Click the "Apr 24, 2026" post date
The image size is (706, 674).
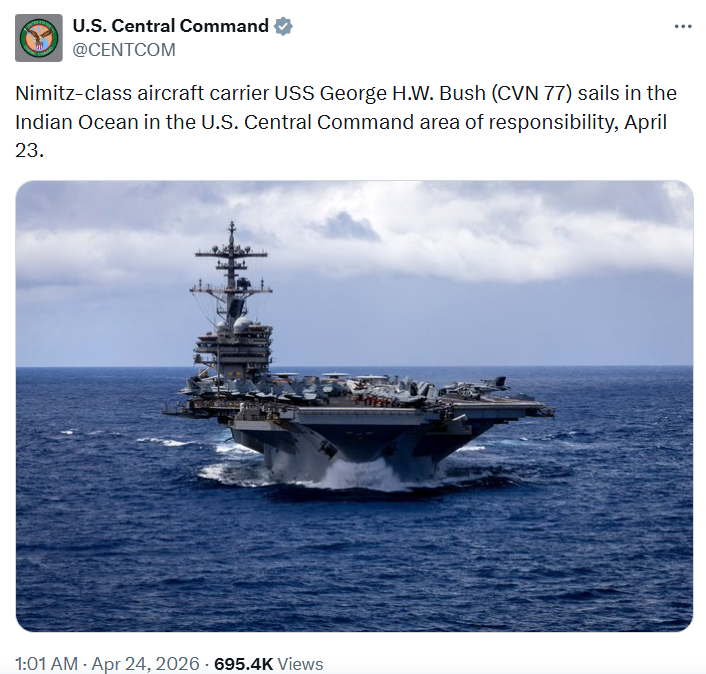tap(150, 663)
